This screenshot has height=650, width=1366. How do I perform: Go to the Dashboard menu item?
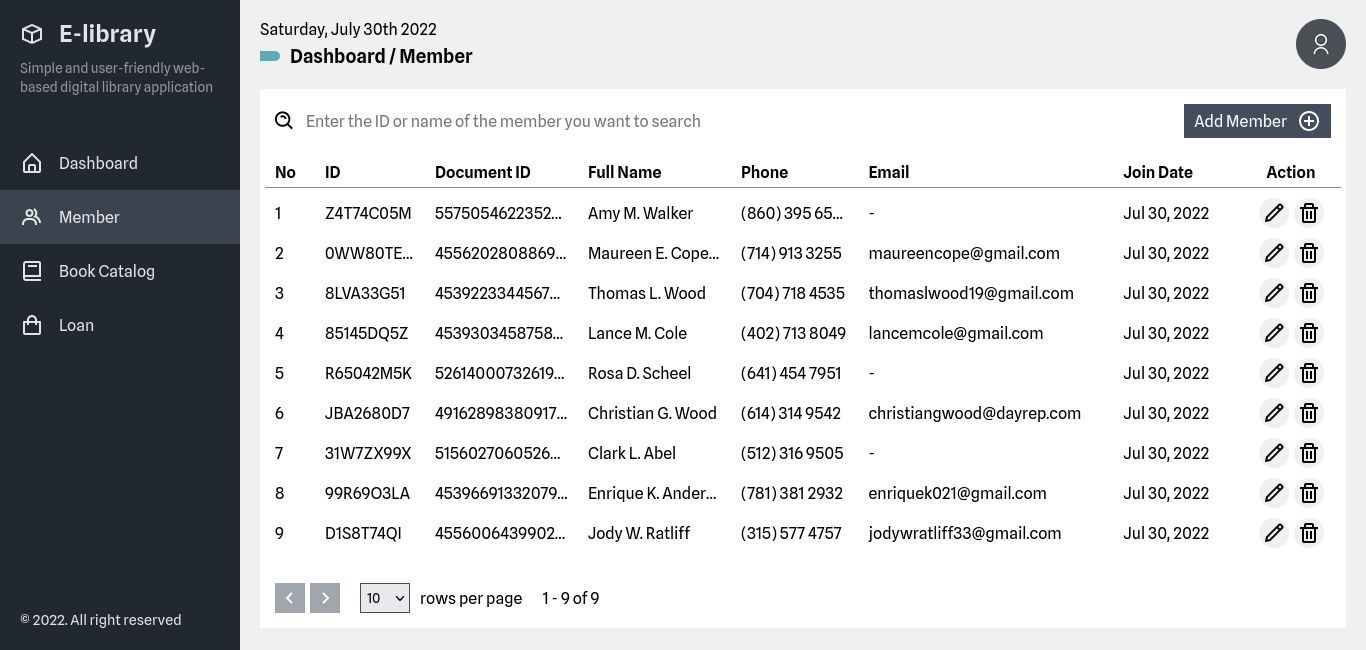click(x=98, y=163)
